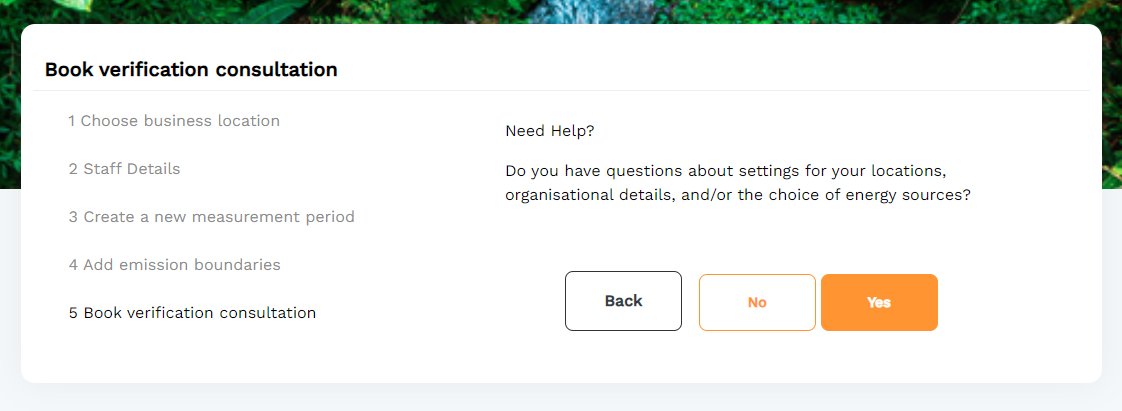Viewport: 1122px width, 411px height.
Task: Open the Staff Details step
Action: click(125, 169)
